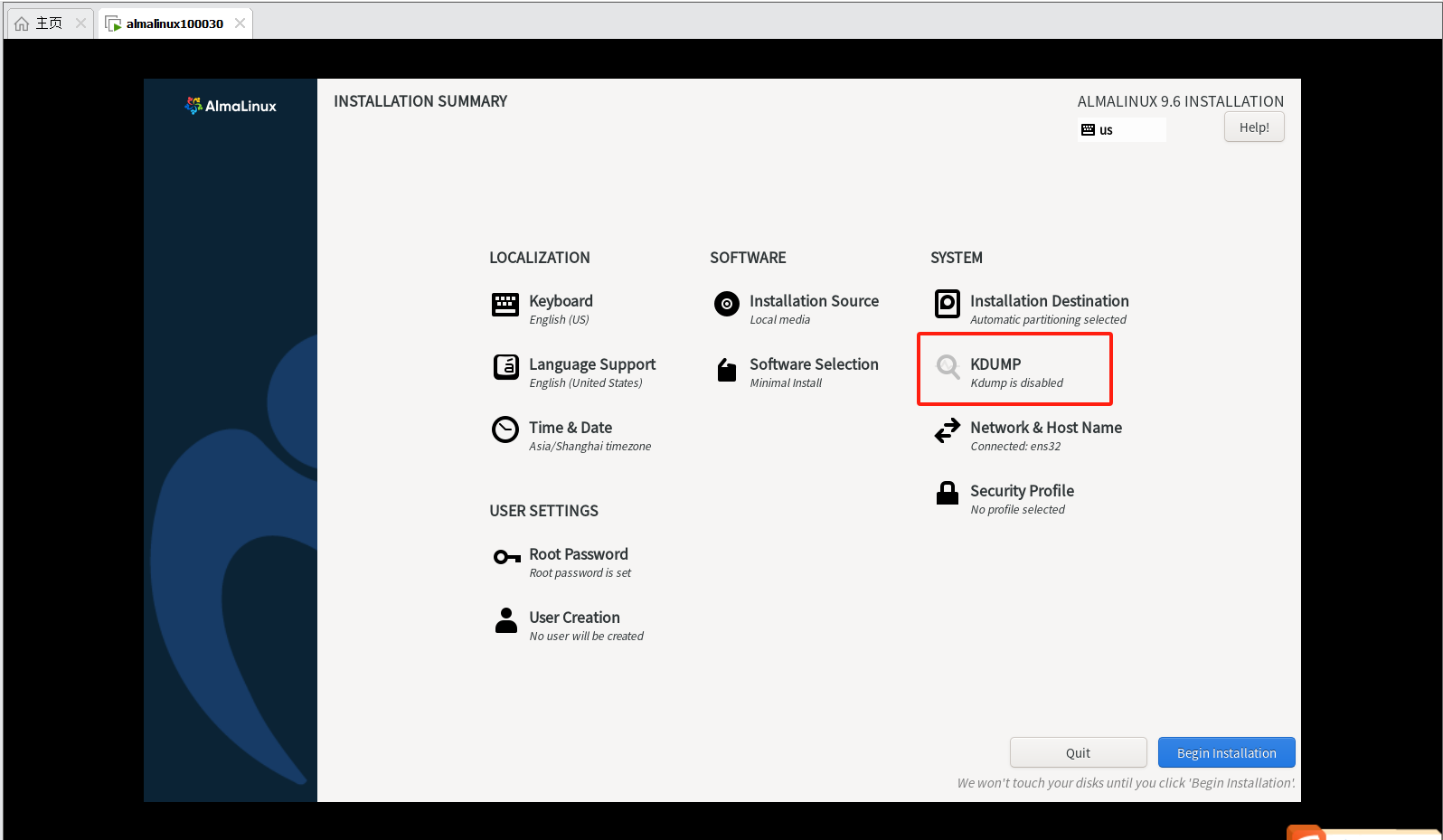Click the LOCALIZATION section heading

(x=540, y=258)
